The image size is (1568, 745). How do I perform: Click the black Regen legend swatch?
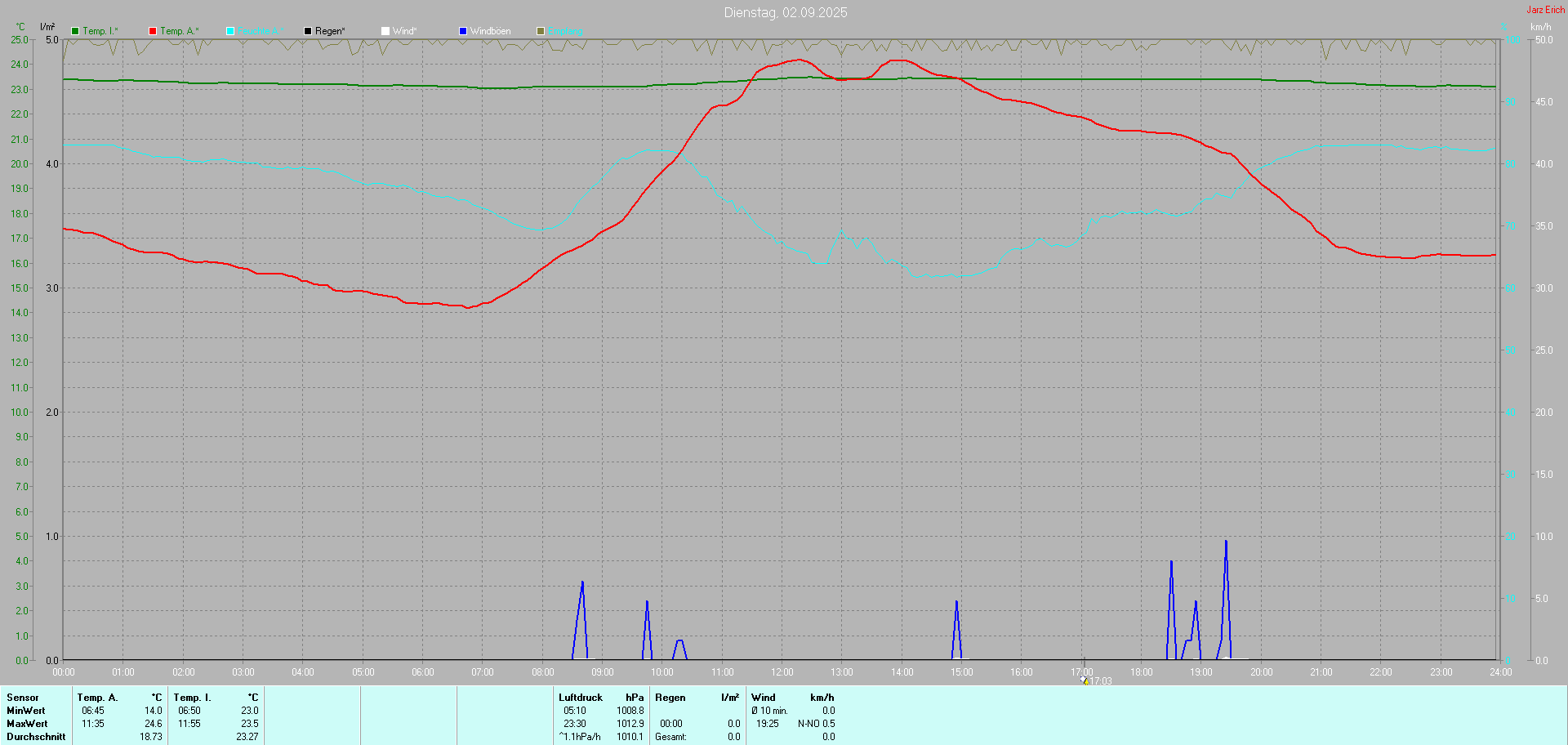click(308, 31)
